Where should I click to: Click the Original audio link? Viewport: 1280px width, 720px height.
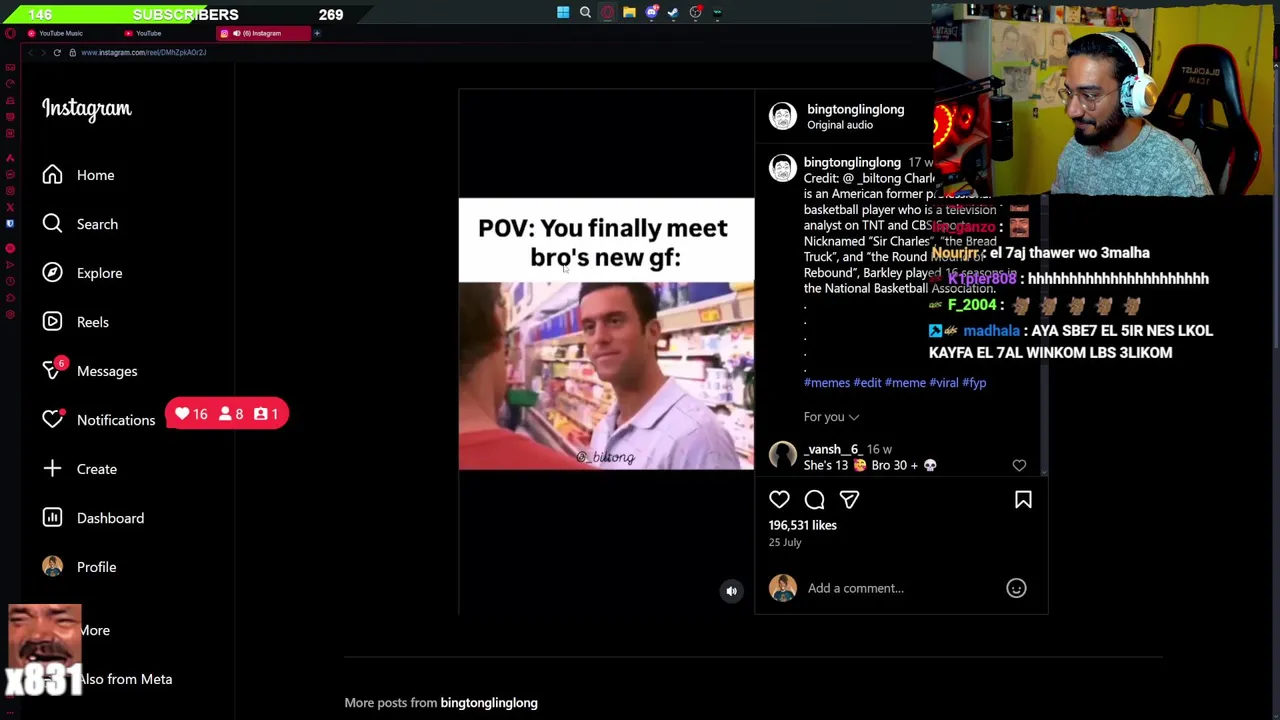[840, 125]
